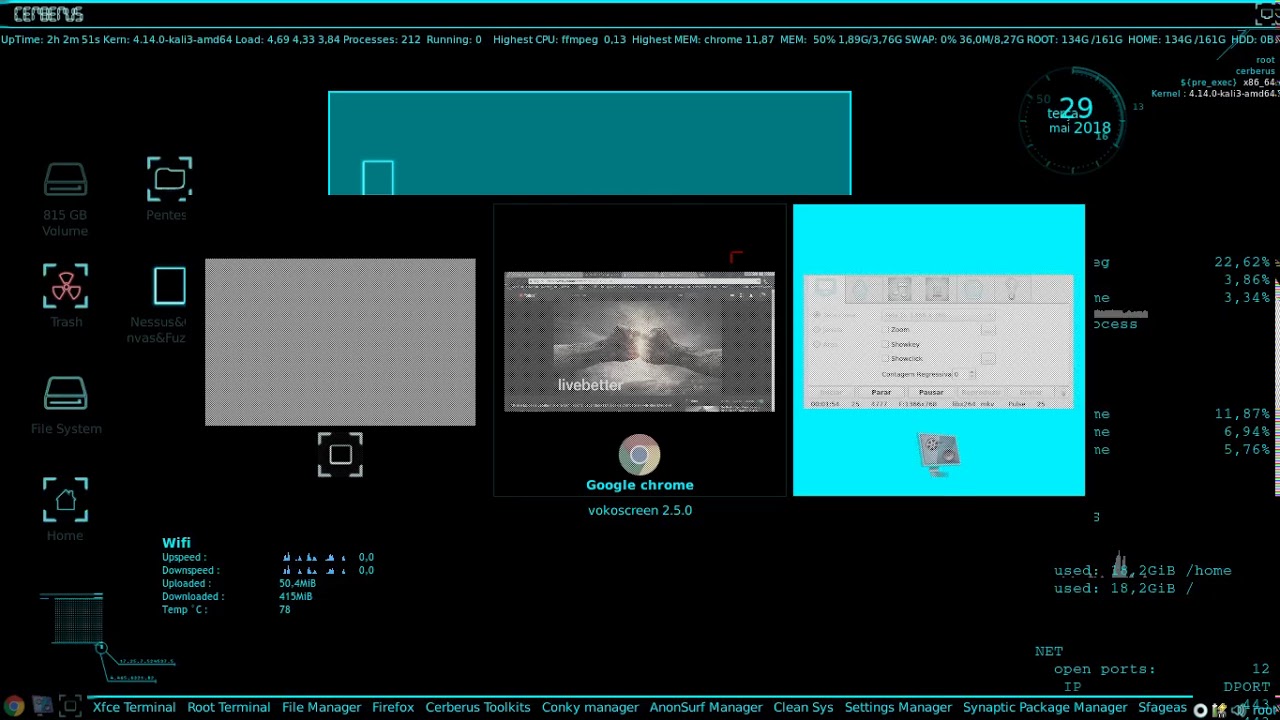Click the volume speaker icon in the tray
1280x720 pixels.
tap(1238, 710)
